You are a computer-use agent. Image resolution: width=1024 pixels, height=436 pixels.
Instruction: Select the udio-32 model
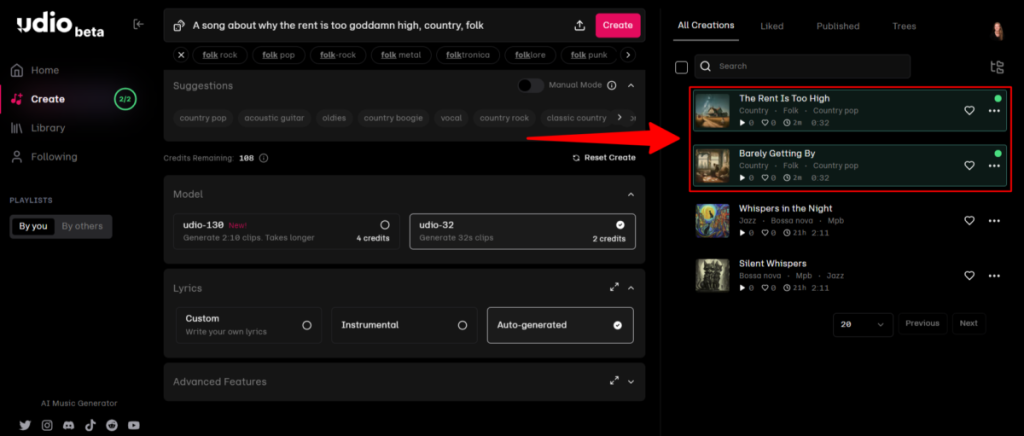522,231
